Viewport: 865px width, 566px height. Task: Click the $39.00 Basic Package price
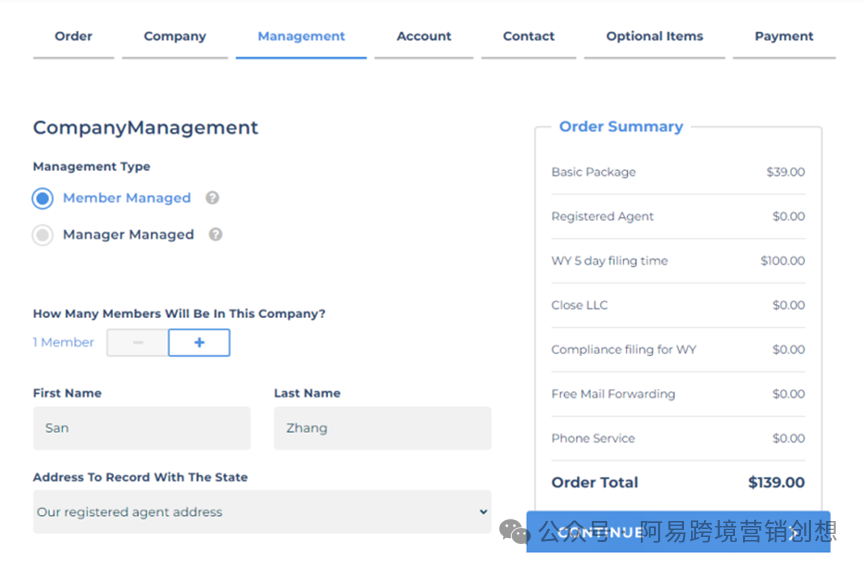click(x=786, y=172)
